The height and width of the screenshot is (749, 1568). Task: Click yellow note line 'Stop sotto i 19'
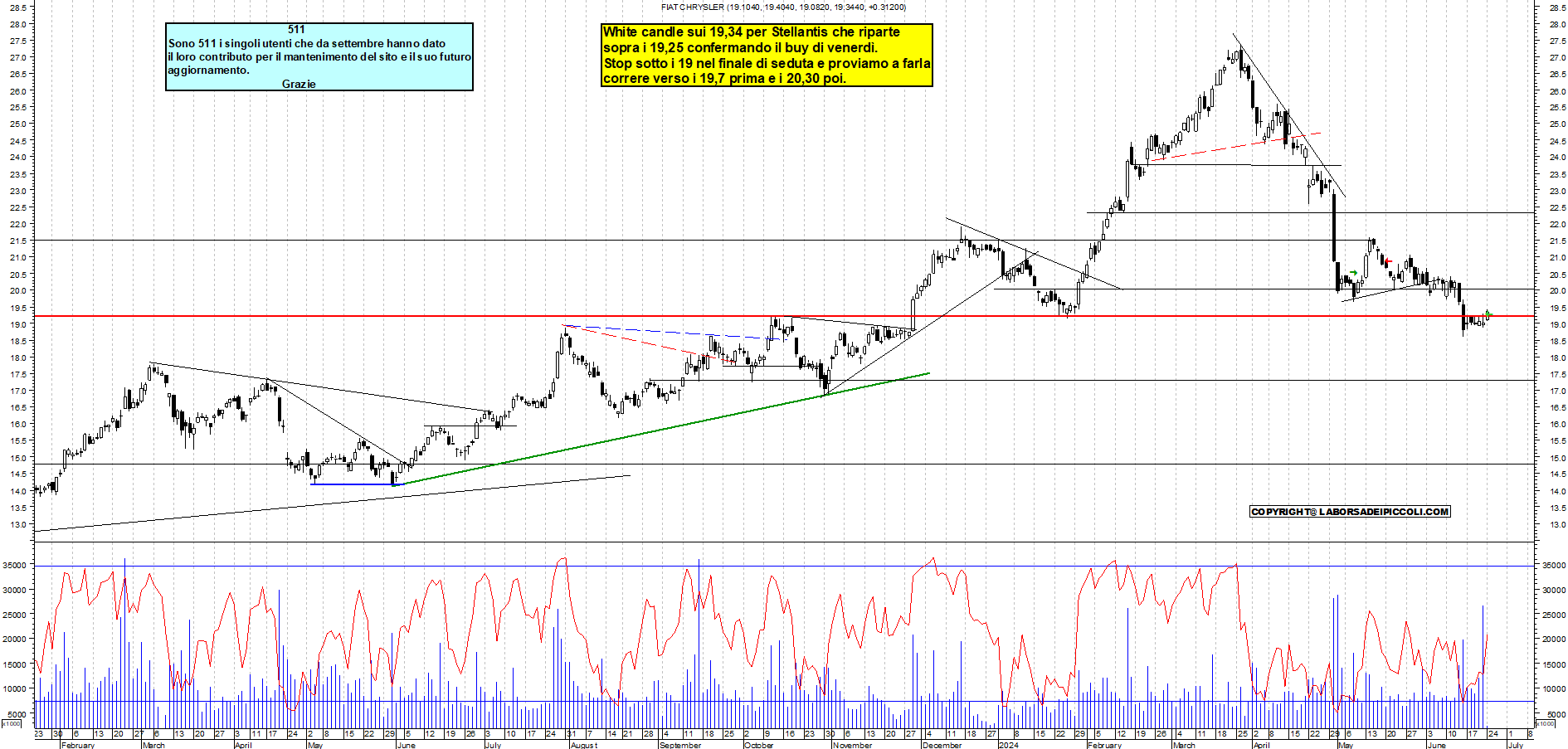(767, 64)
